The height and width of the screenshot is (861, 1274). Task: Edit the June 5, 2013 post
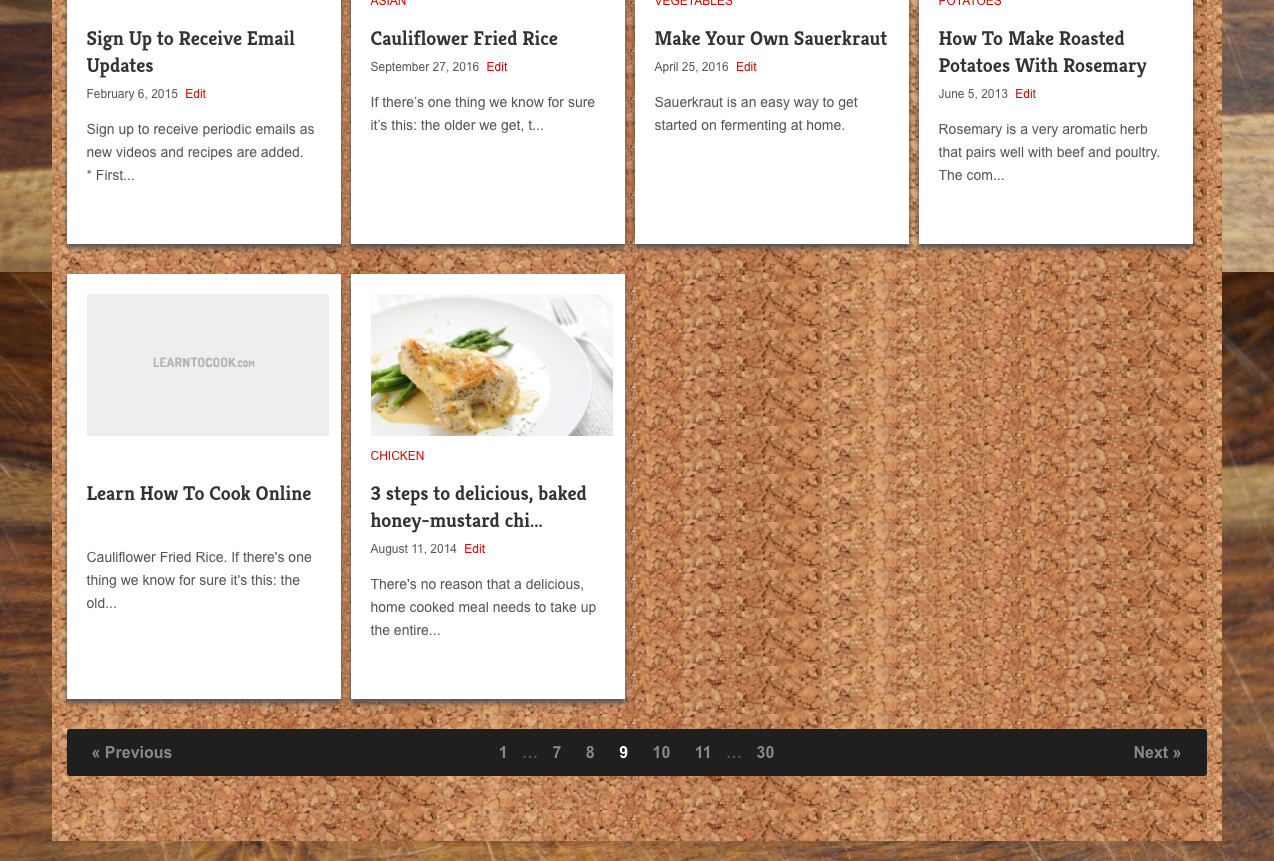coord(1025,94)
